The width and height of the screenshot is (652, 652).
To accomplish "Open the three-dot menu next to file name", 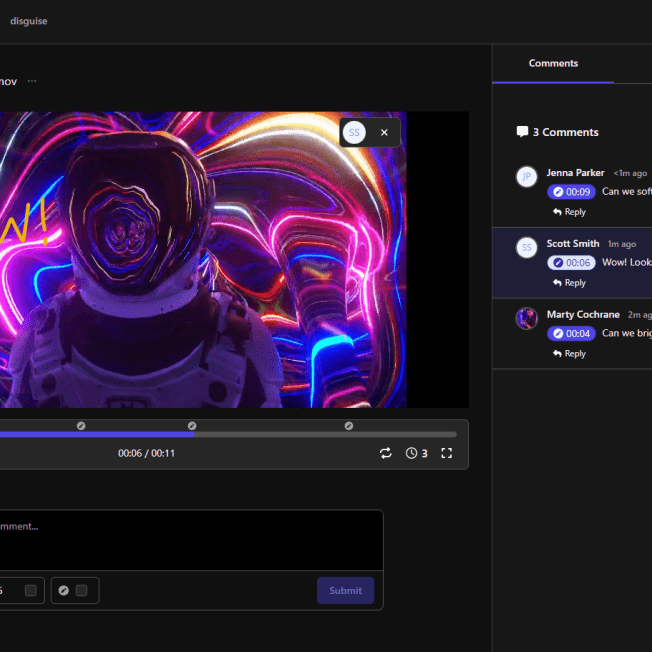I will [32, 81].
